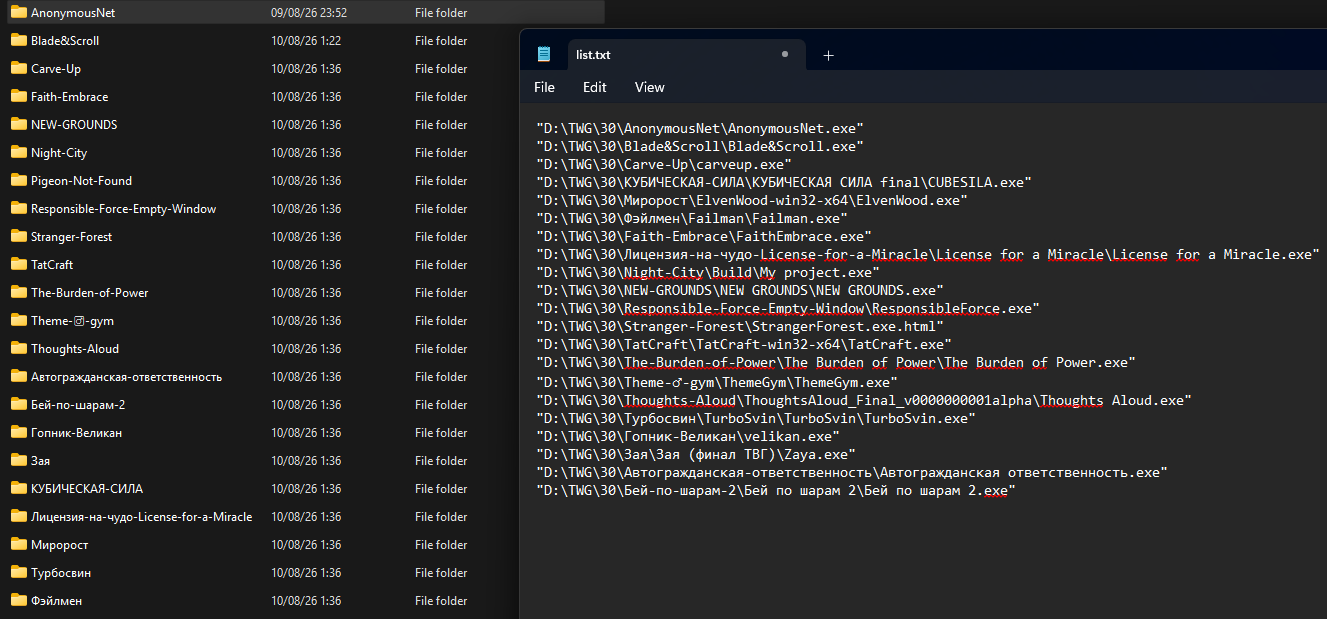Click the ThemeGym.exe path line
The image size is (1327, 619).
[716, 383]
